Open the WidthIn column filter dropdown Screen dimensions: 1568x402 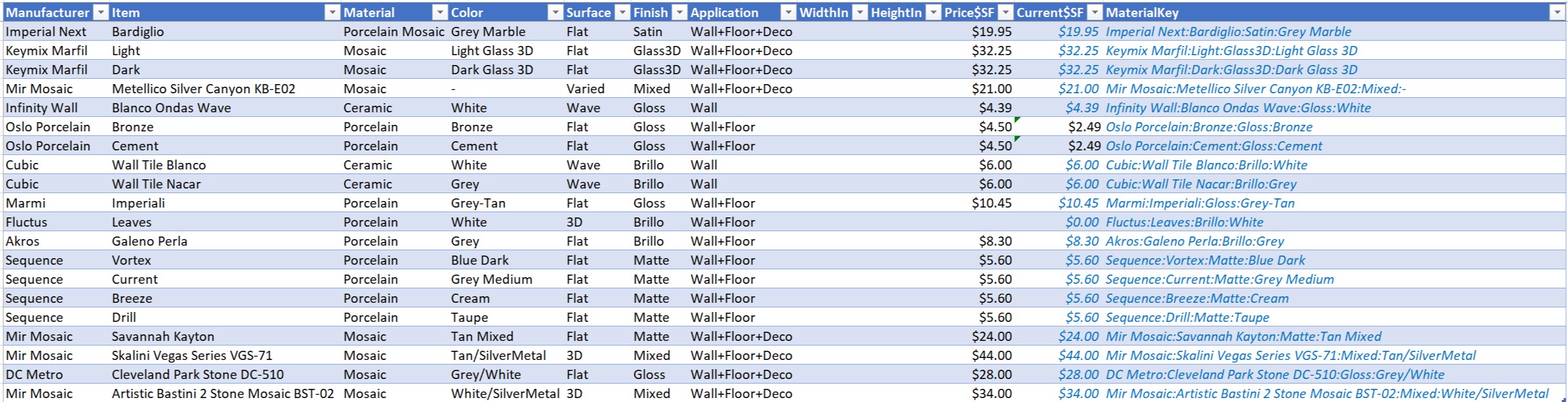coord(859,12)
